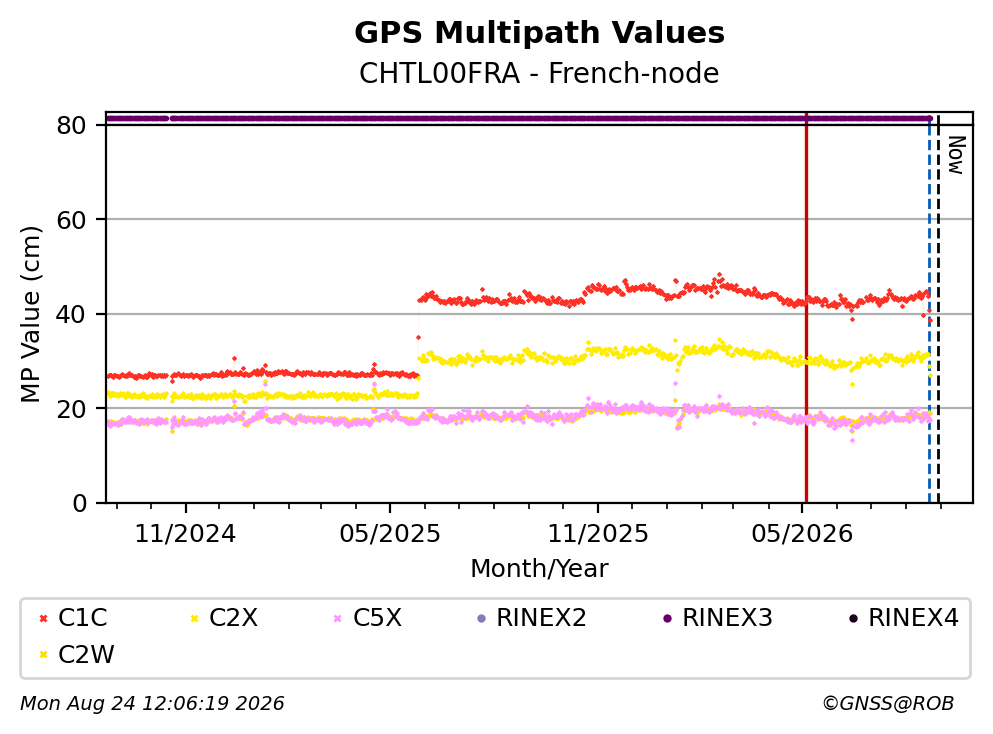This screenshot has width=993, height=734.
Task: Click the solid red vertical line
Action: pyautogui.click(x=806, y=308)
